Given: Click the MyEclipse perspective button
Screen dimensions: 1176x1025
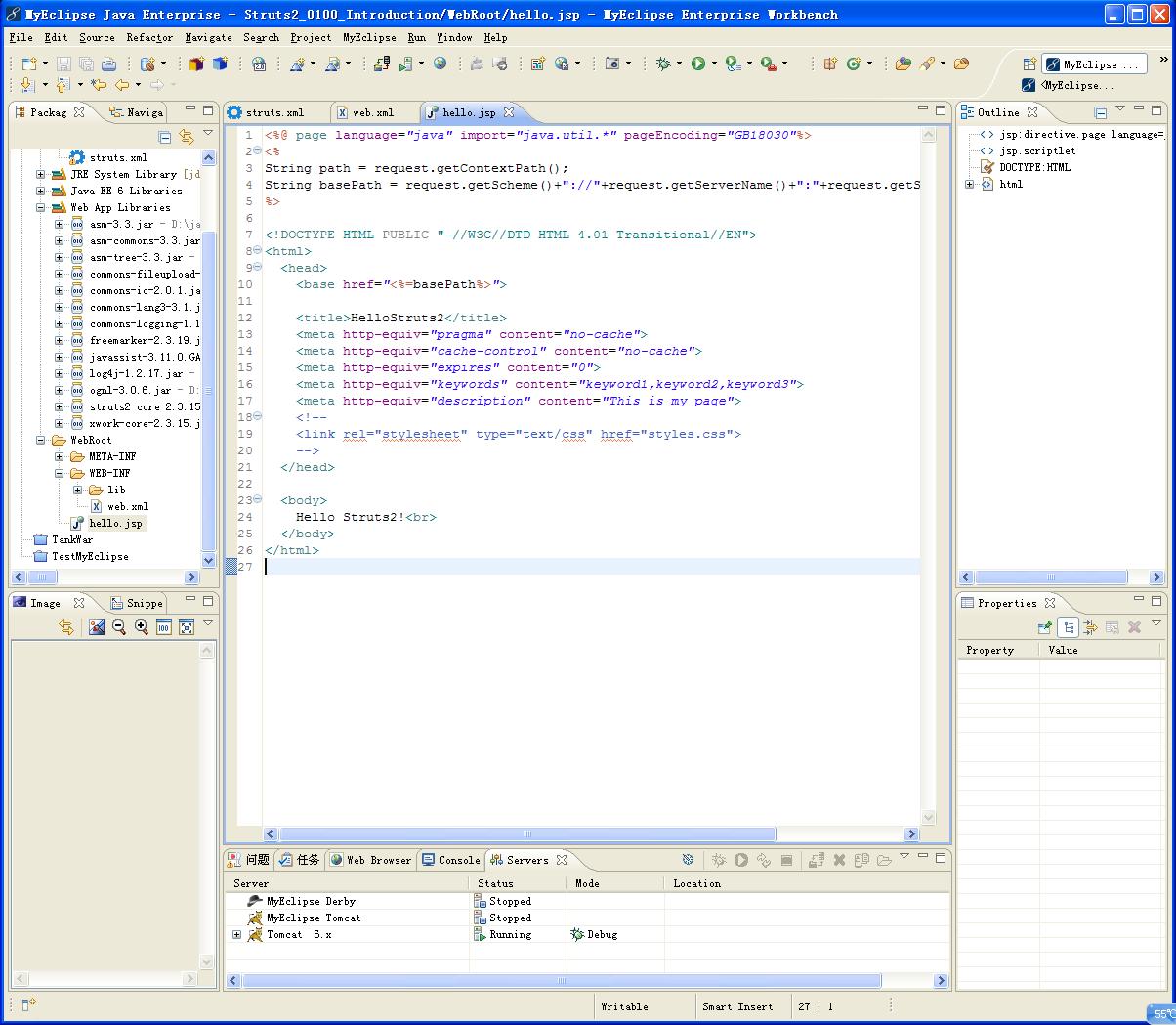Looking at the screenshot, I should pyautogui.click(x=1093, y=64).
